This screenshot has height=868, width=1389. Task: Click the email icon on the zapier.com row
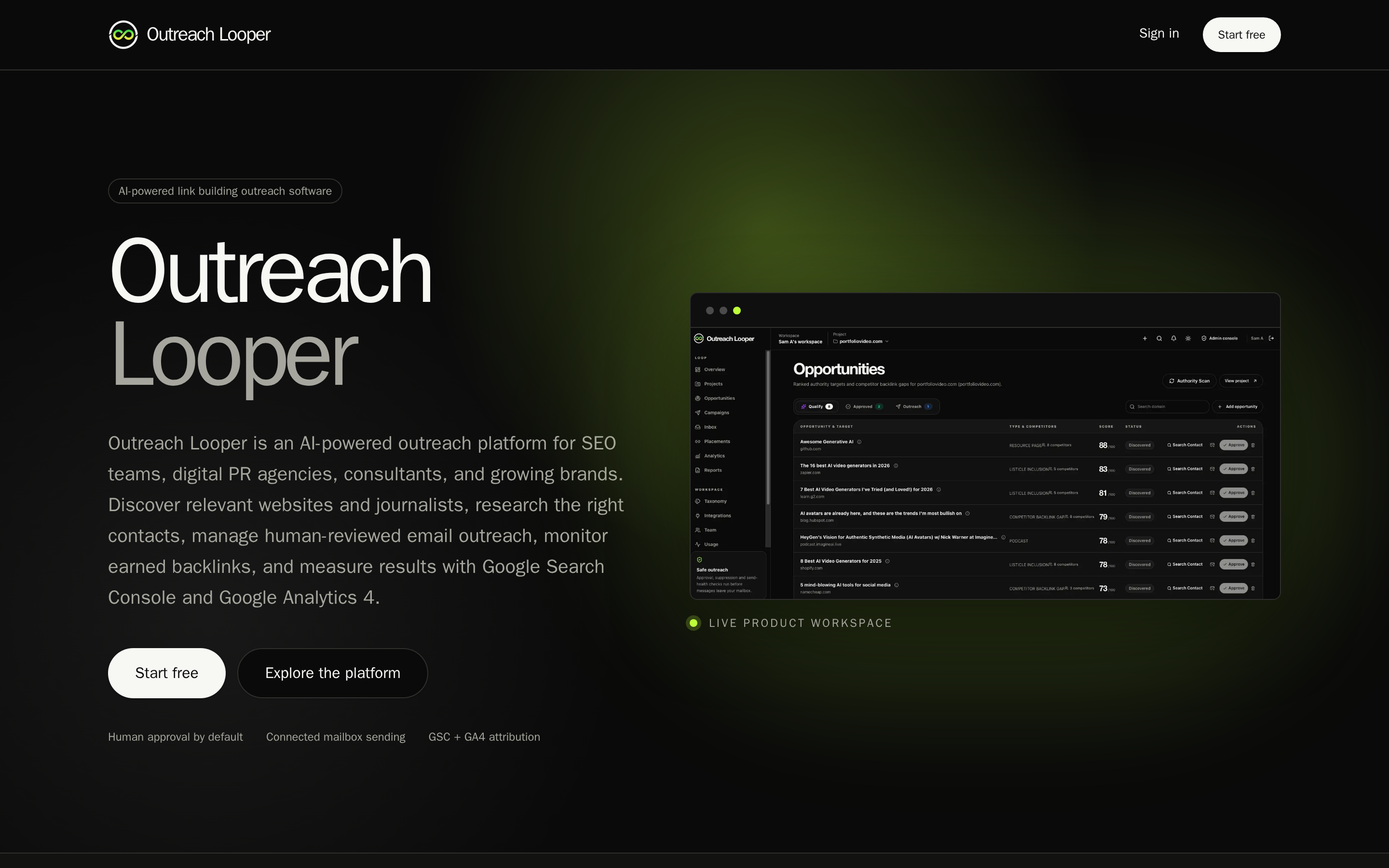pos(1212,469)
